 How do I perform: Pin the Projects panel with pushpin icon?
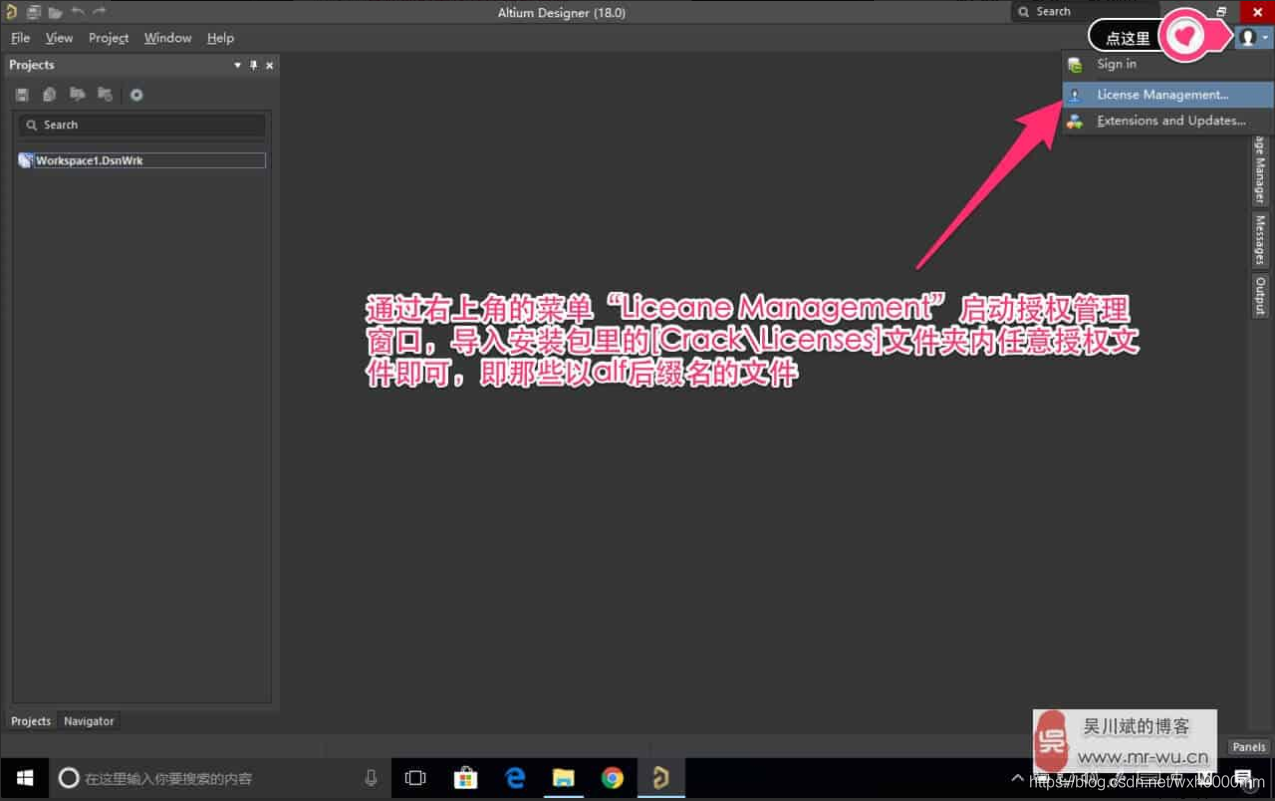tap(253, 65)
